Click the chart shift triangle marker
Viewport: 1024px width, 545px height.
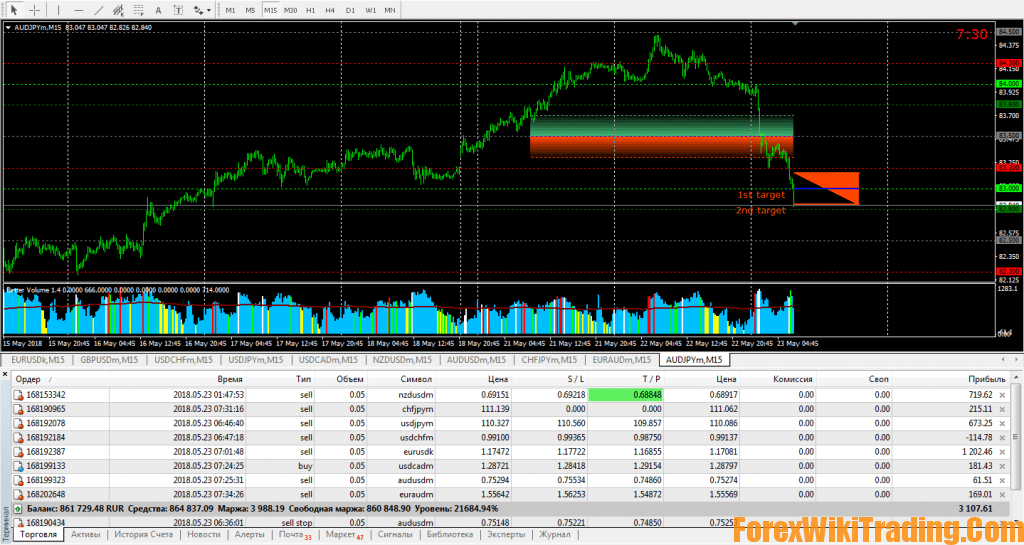(x=795, y=23)
